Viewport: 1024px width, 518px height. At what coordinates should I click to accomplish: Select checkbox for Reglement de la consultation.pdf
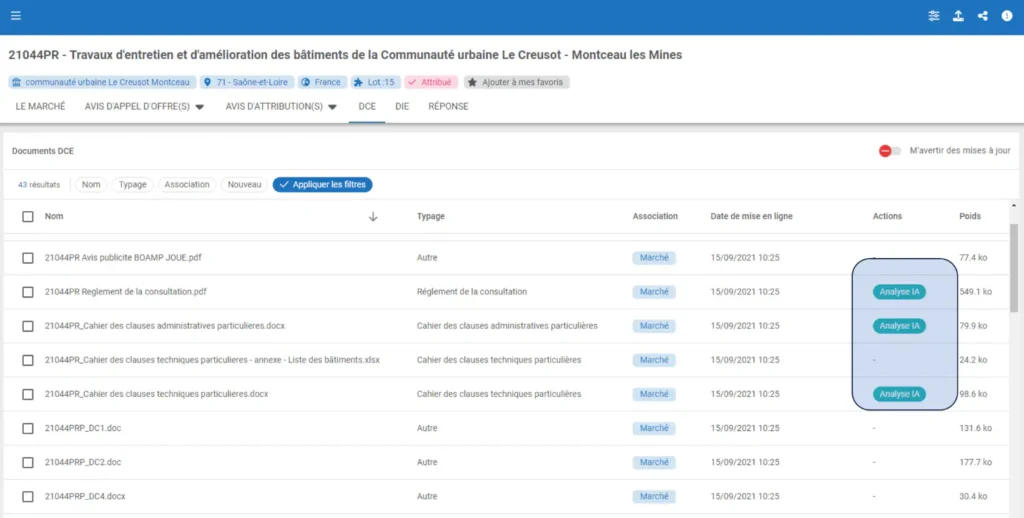(x=28, y=292)
